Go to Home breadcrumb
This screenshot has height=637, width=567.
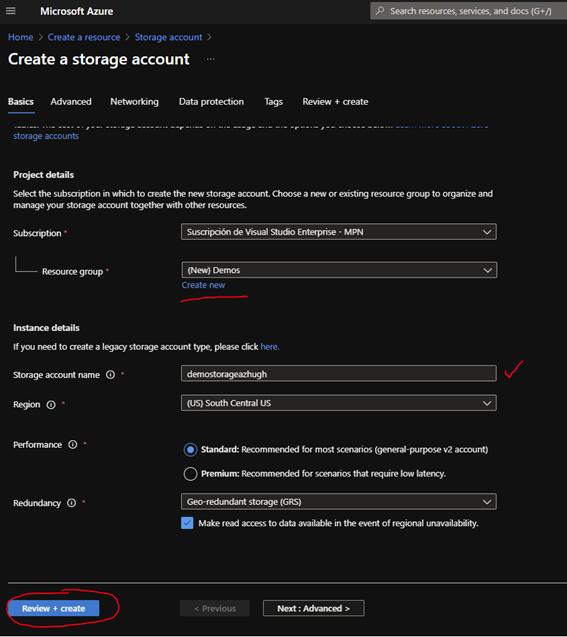tap(21, 37)
